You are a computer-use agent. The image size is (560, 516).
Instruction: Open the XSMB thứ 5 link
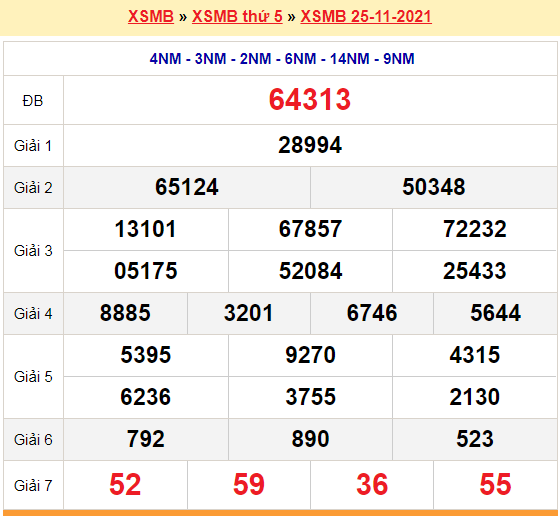tap(237, 16)
